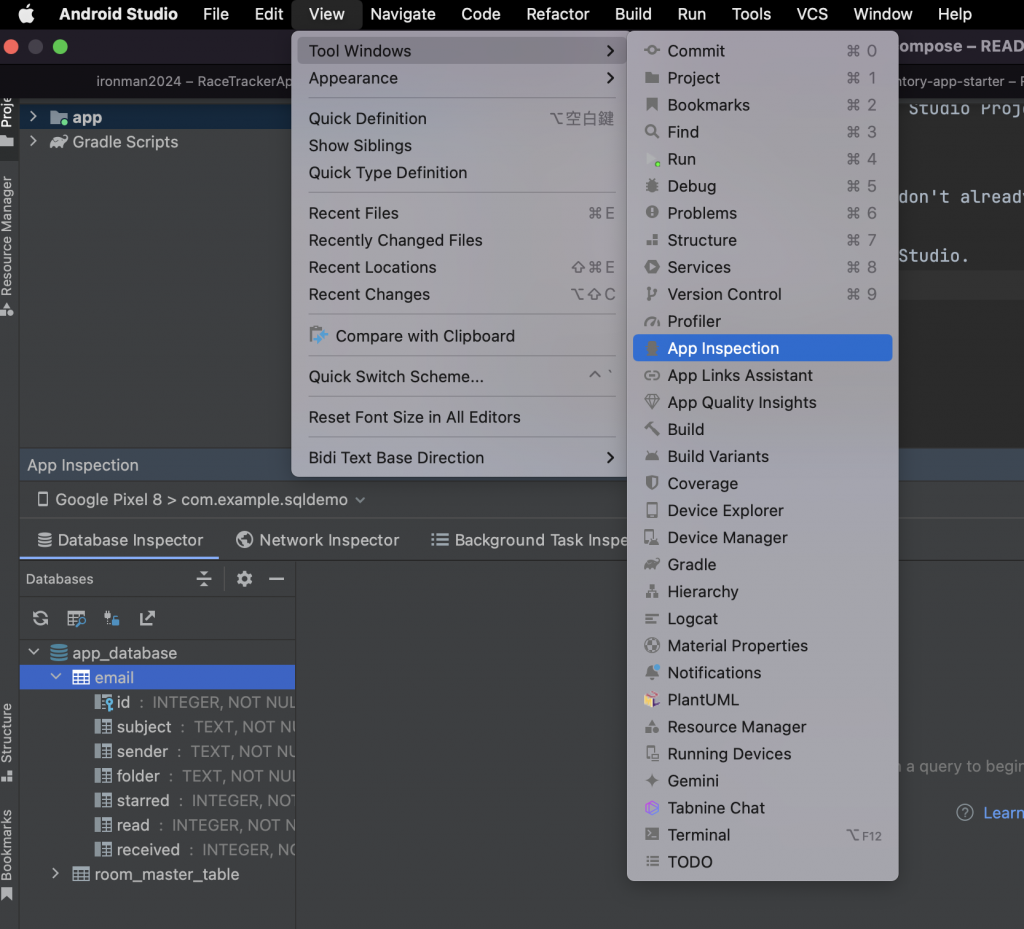Switch to Background Task Inspector tab
The width and height of the screenshot is (1024, 929).
(528, 540)
